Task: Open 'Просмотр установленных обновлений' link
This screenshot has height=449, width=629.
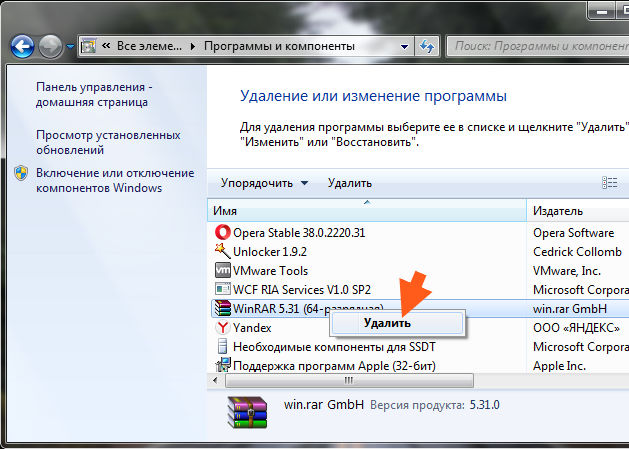Action: [108, 142]
